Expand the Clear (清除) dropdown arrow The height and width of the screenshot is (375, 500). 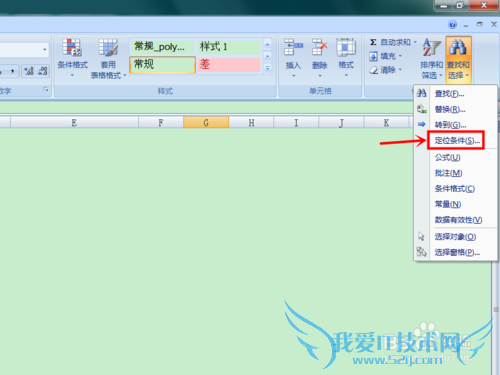[400, 70]
